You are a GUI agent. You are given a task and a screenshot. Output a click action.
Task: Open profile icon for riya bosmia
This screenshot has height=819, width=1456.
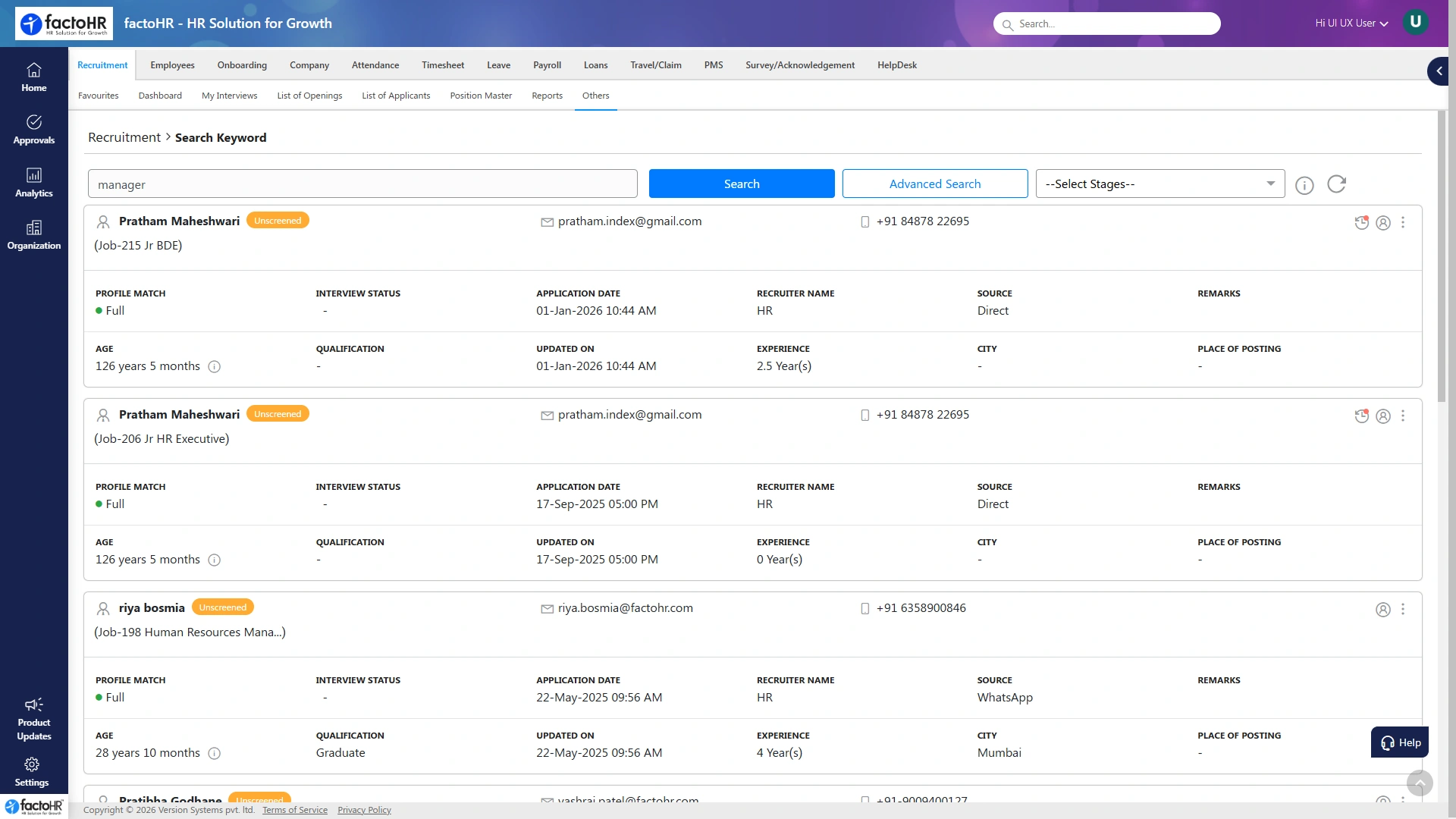click(1383, 610)
